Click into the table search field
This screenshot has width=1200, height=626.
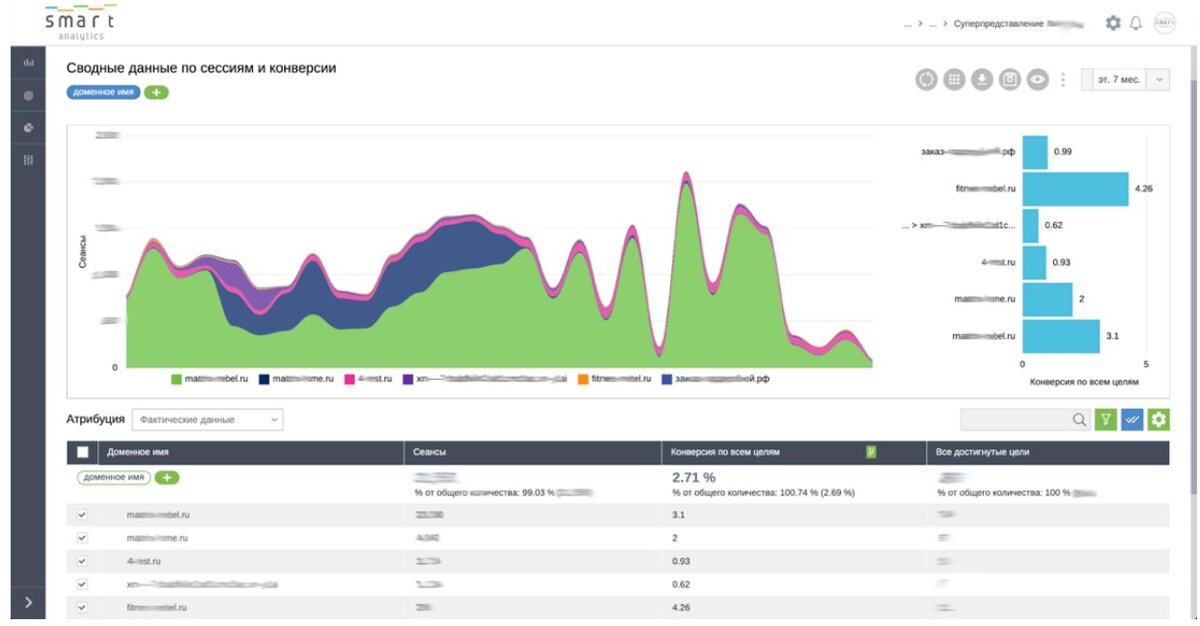point(1015,420)
